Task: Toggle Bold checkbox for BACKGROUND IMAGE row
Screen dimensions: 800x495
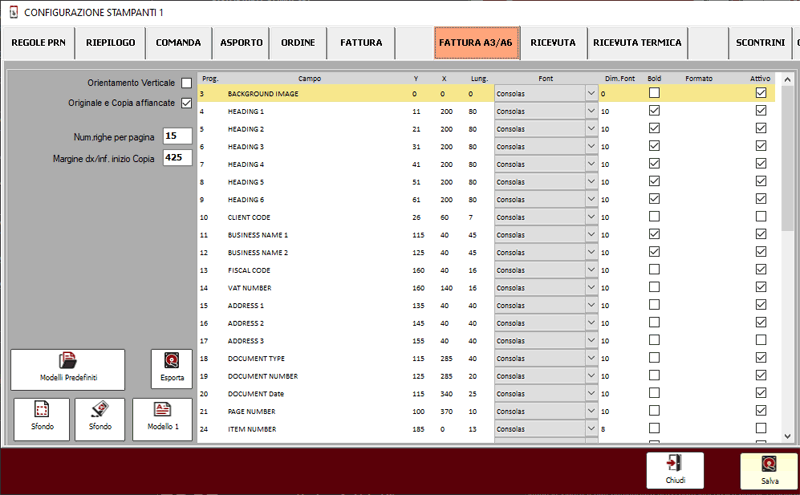Action: pyautogui.click(x=654, y=93)
